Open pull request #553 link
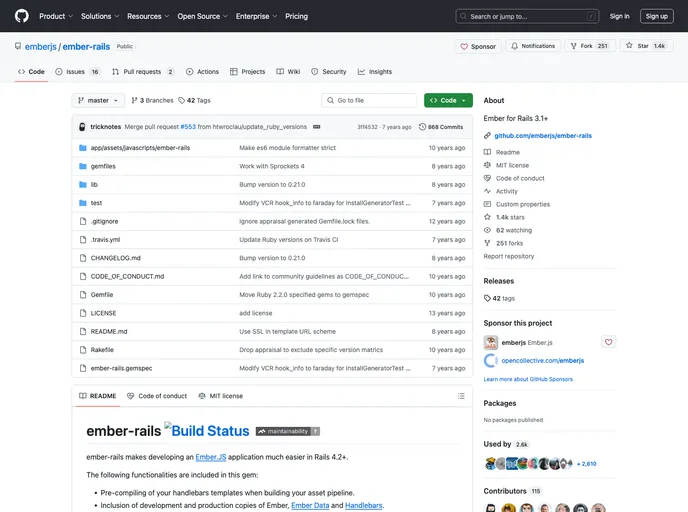This screenshot has width=688, height=512. (188, 127)
